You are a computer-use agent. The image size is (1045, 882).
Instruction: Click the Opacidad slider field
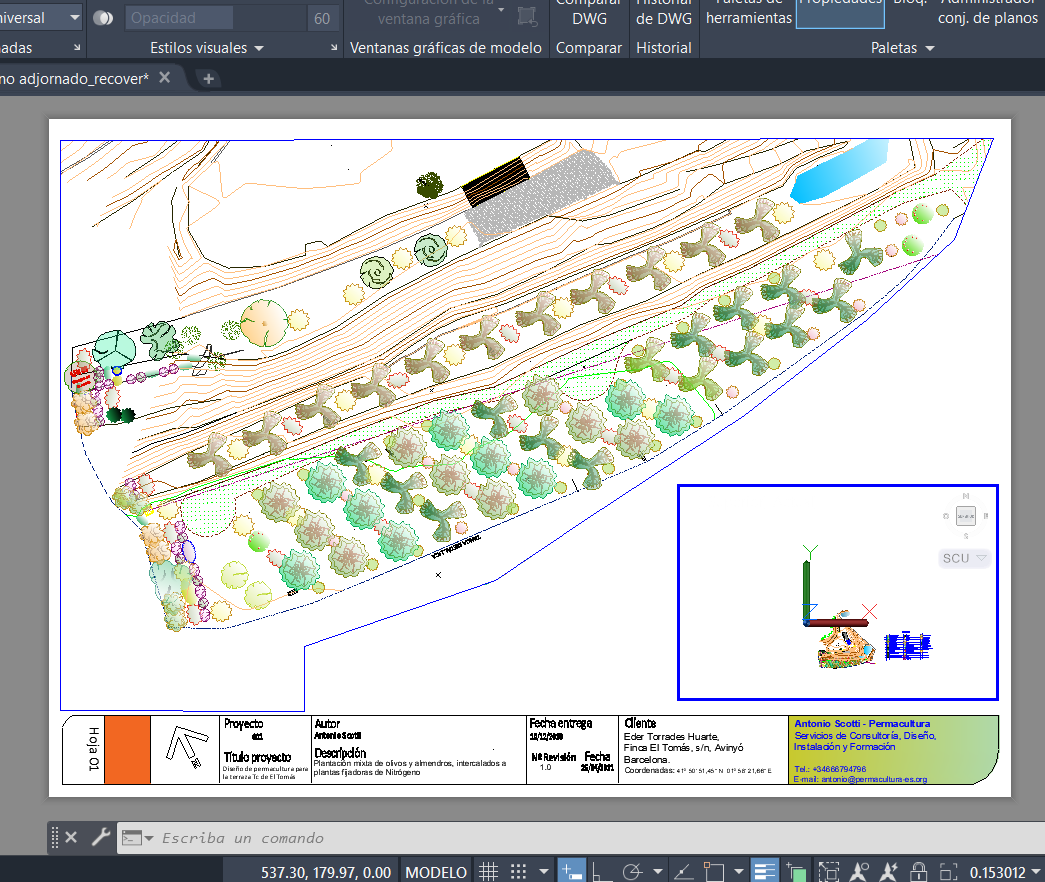178,18
